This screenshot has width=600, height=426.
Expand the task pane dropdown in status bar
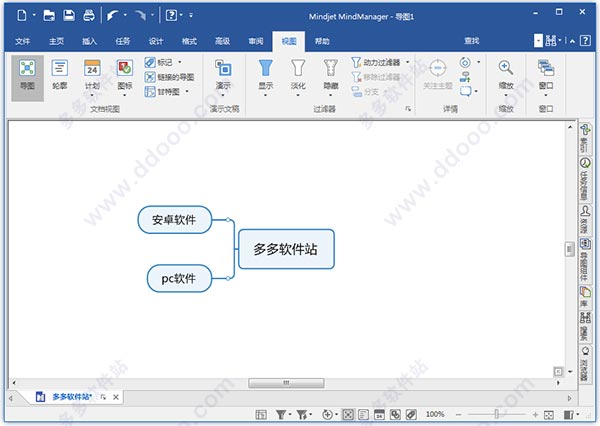pos(578,415)
